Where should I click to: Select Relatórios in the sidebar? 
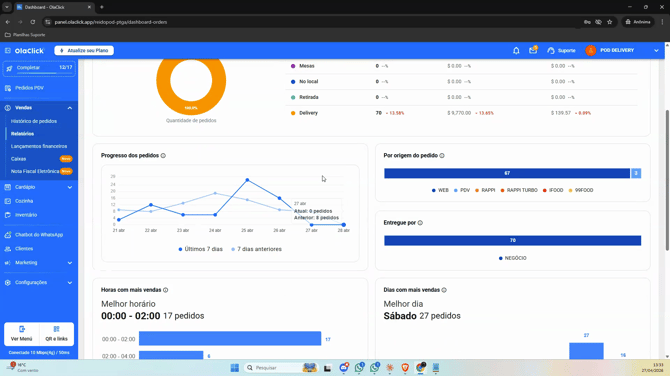click(22, 134)
